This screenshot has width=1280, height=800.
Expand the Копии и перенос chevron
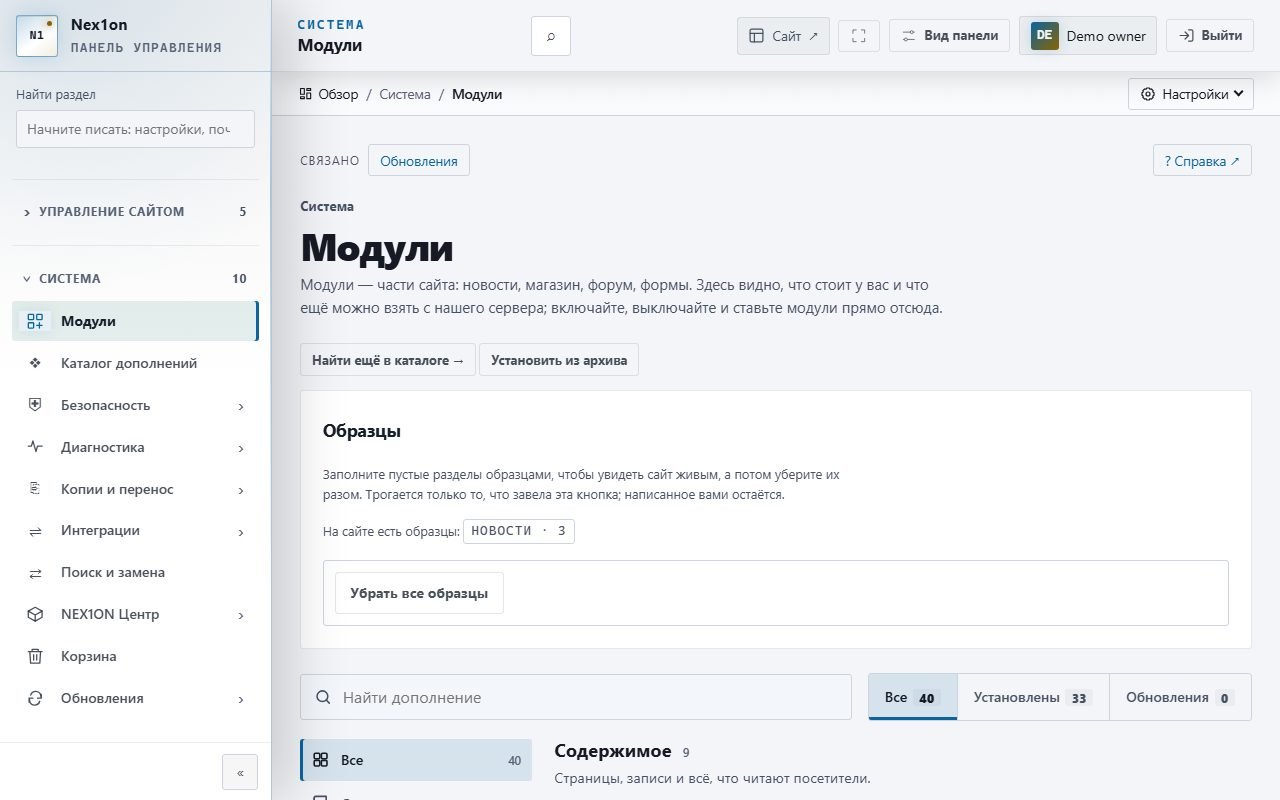[x=241, y=490]
